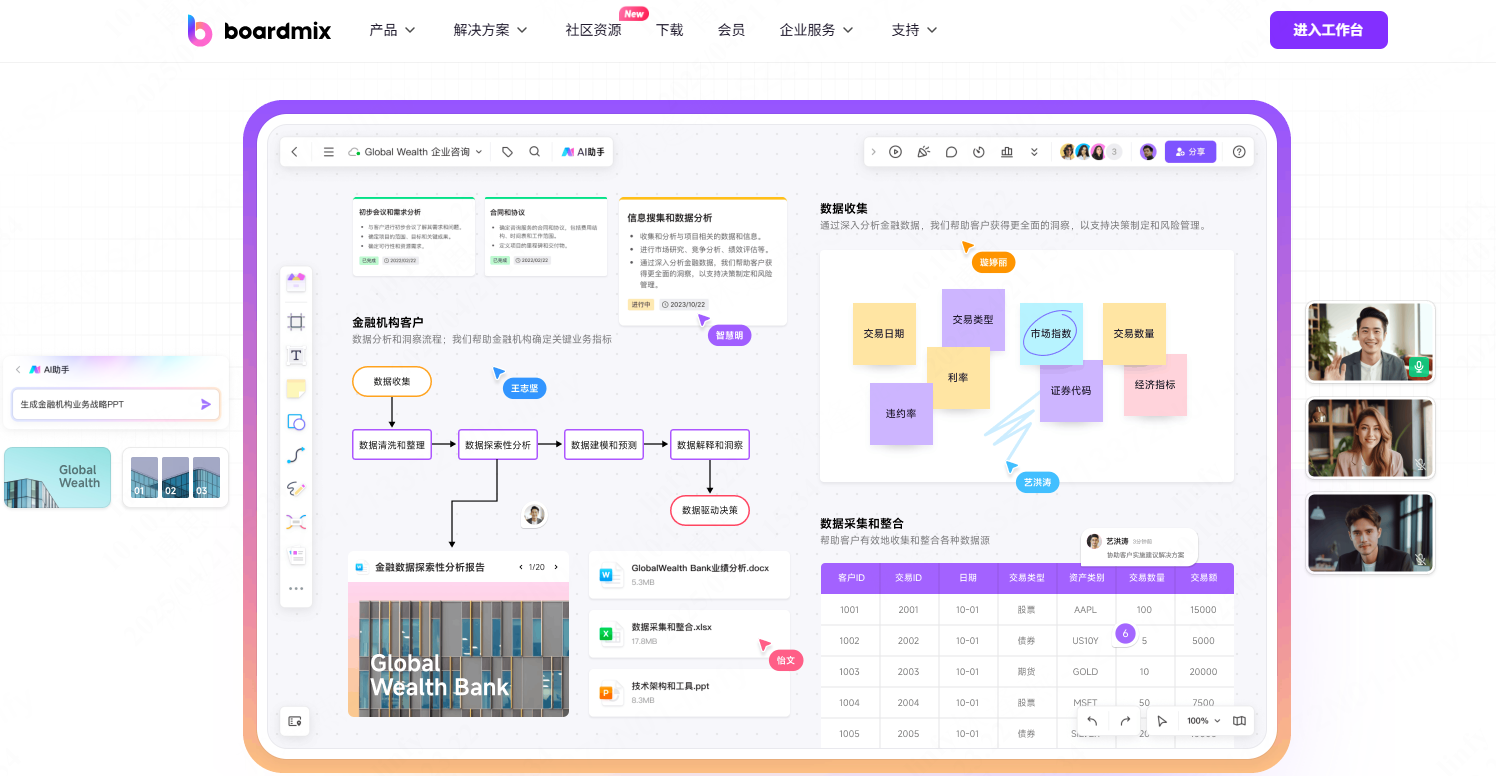Expand the 支持 dropdown menu
The width and height of the screenshot is (1496, 776).
(914, 30)
